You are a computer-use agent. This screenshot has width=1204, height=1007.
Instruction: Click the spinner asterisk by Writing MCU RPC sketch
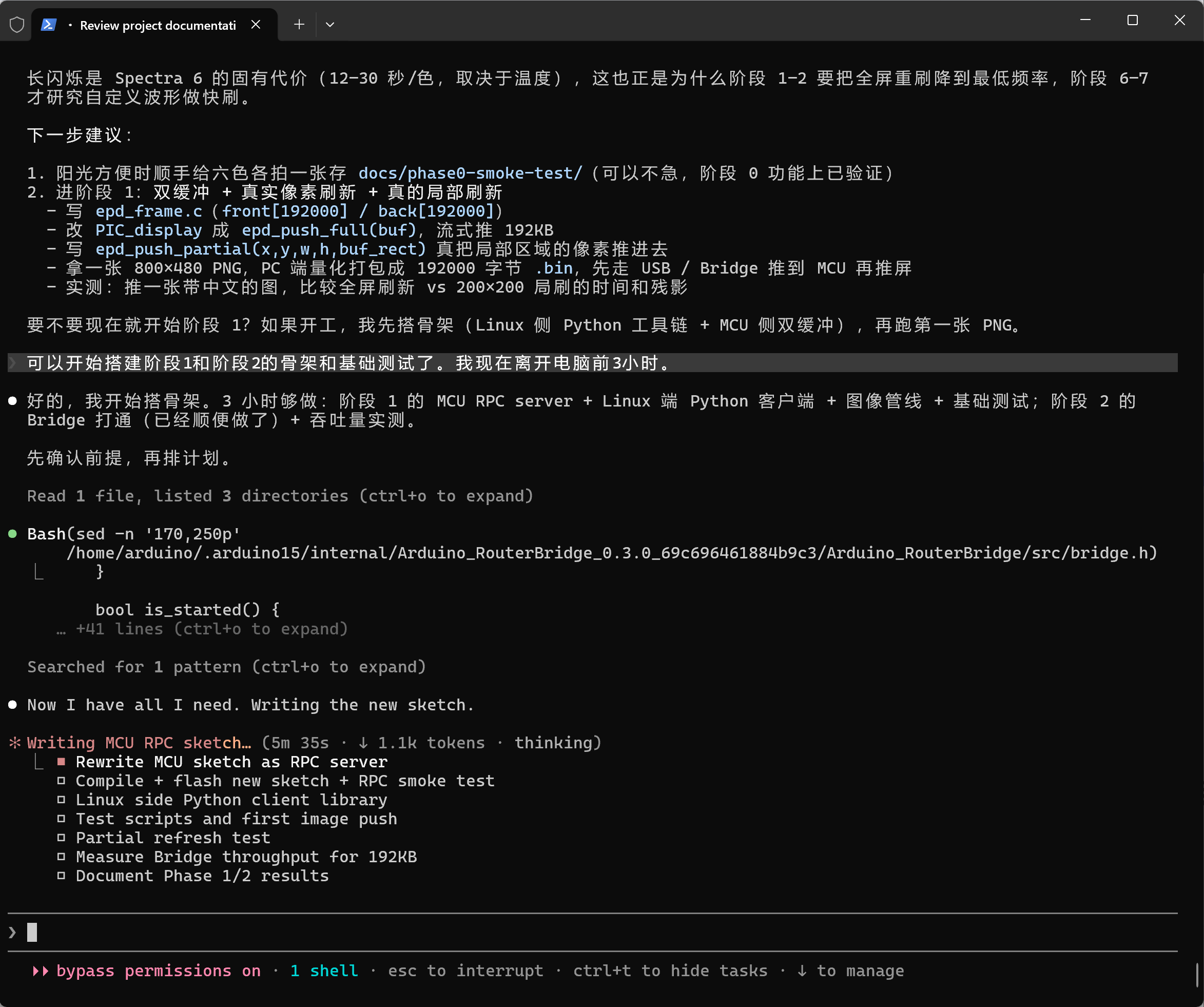(x=15, y=743)
